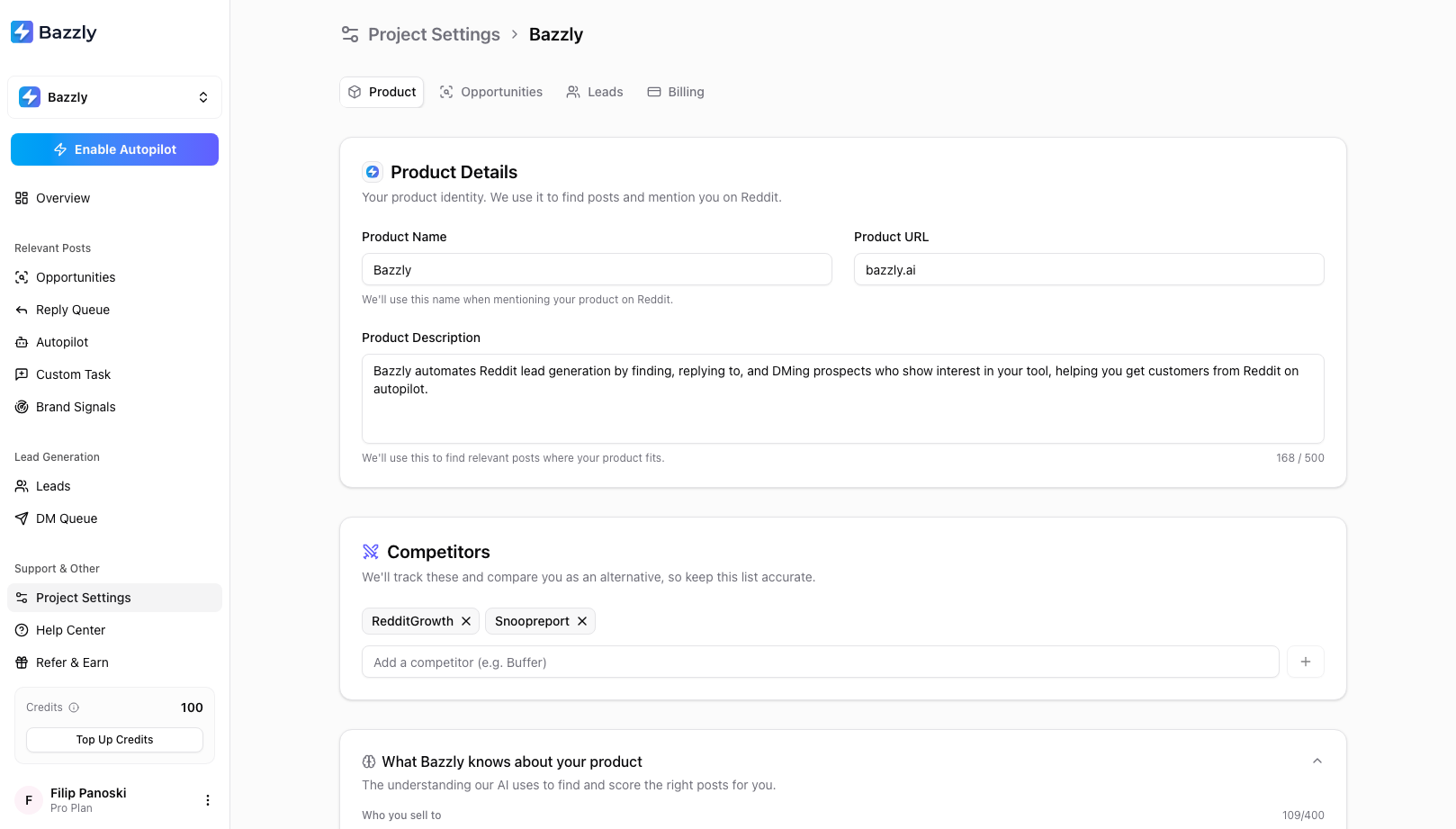The height and width of the screenshot is (829, 1456).
Task: Click the 168 / 500 character counter
Action: (x=1300, y=458)
